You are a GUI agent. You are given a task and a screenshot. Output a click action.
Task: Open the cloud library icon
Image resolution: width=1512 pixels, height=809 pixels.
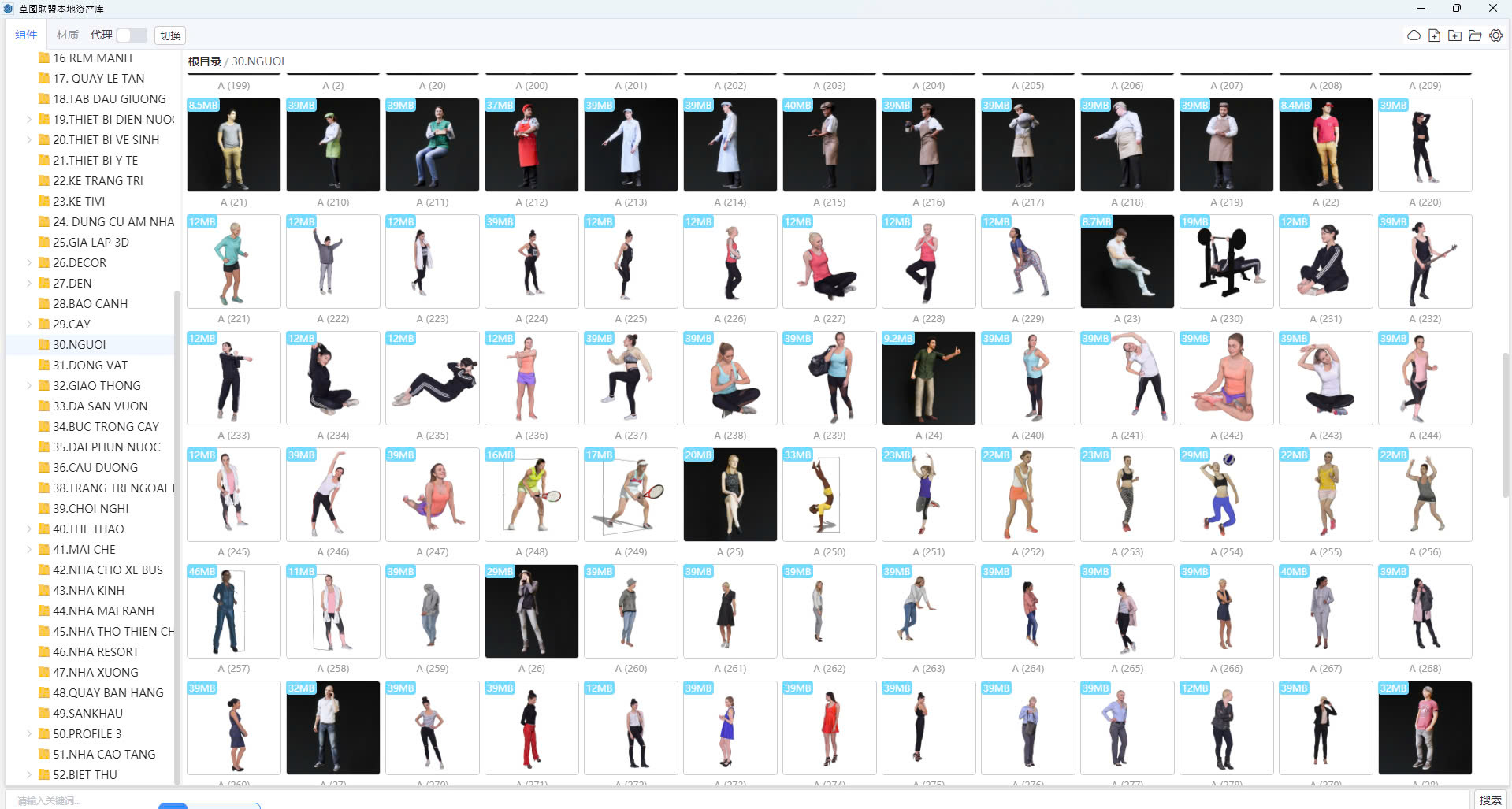click(1414, 35)
